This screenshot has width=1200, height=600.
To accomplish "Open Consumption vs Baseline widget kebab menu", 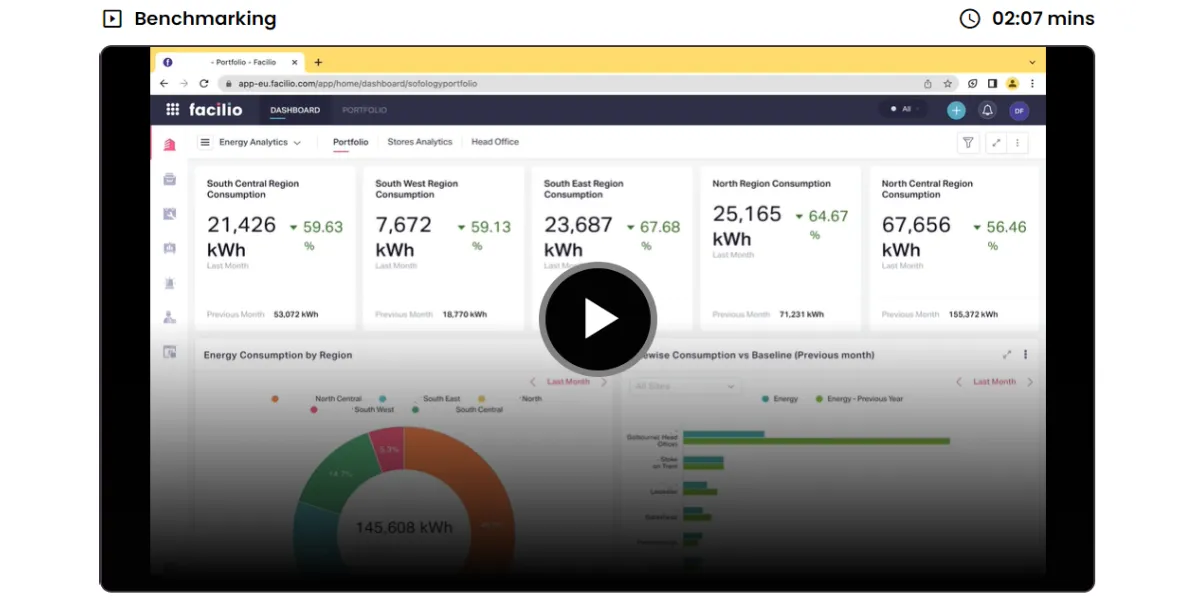I will 1025,354.
